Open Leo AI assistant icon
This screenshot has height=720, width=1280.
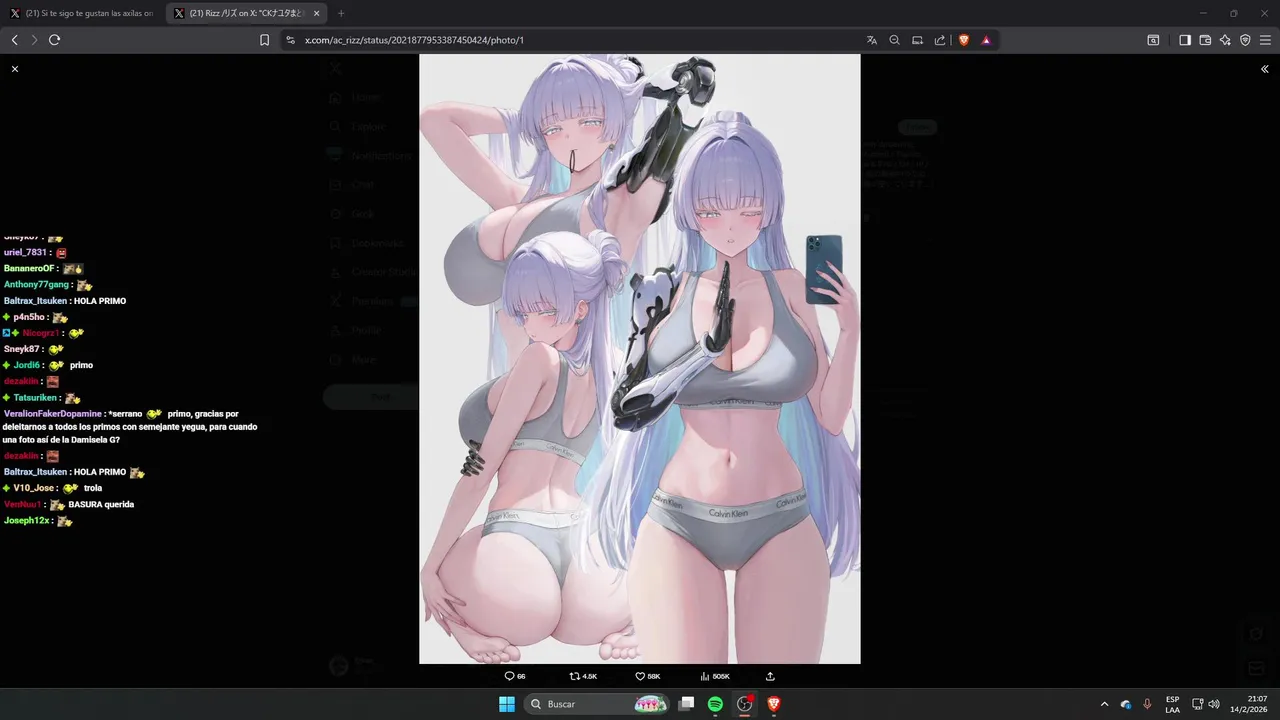coord(1225,40)
